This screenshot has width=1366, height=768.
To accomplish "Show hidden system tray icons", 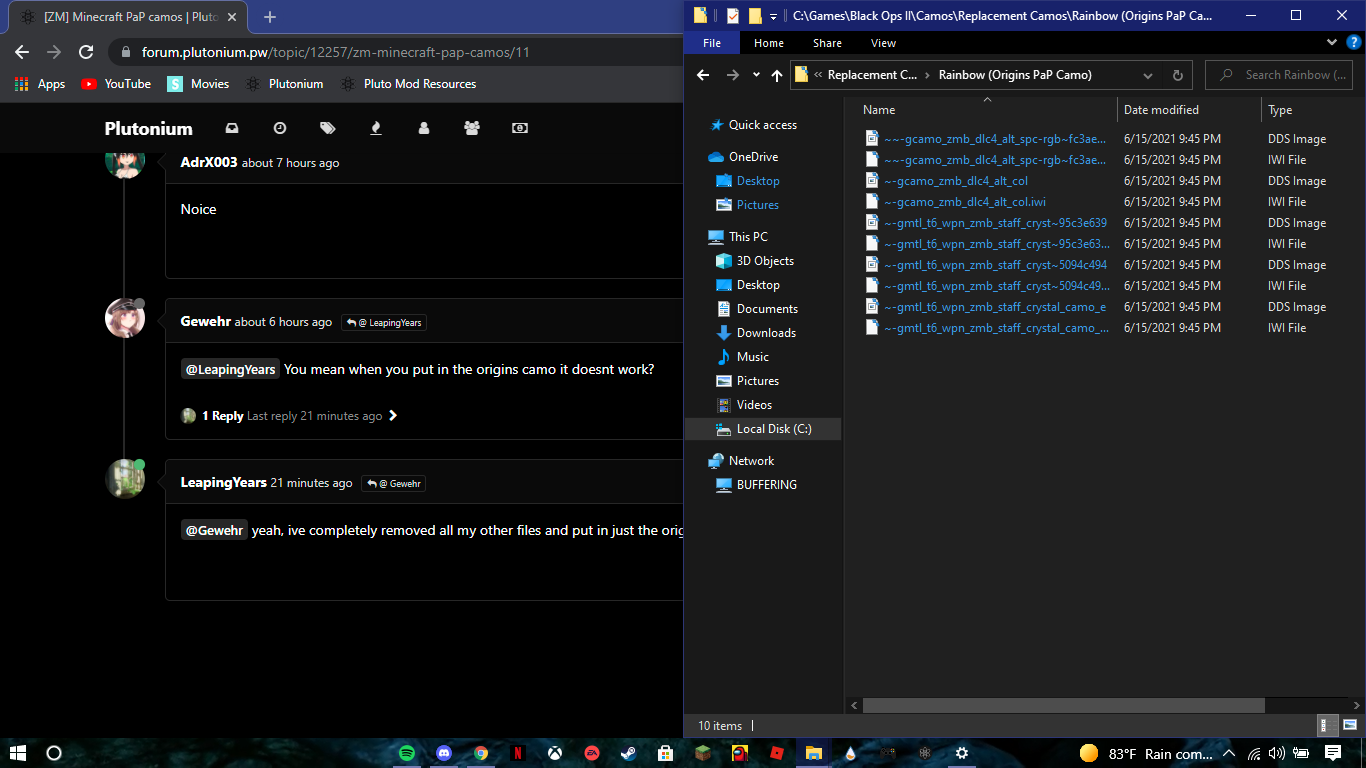I will pos(1229,753).
